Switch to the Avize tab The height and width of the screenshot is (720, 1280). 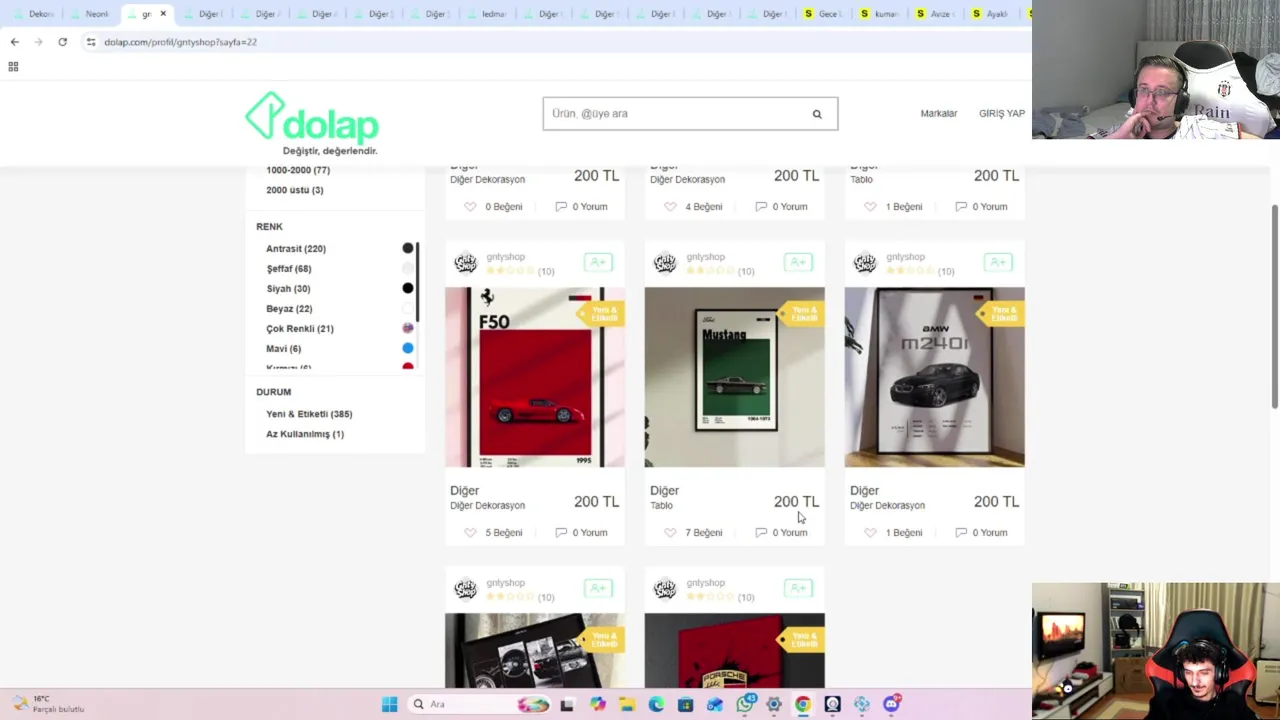pyautogui.click(x=936, y=14)
